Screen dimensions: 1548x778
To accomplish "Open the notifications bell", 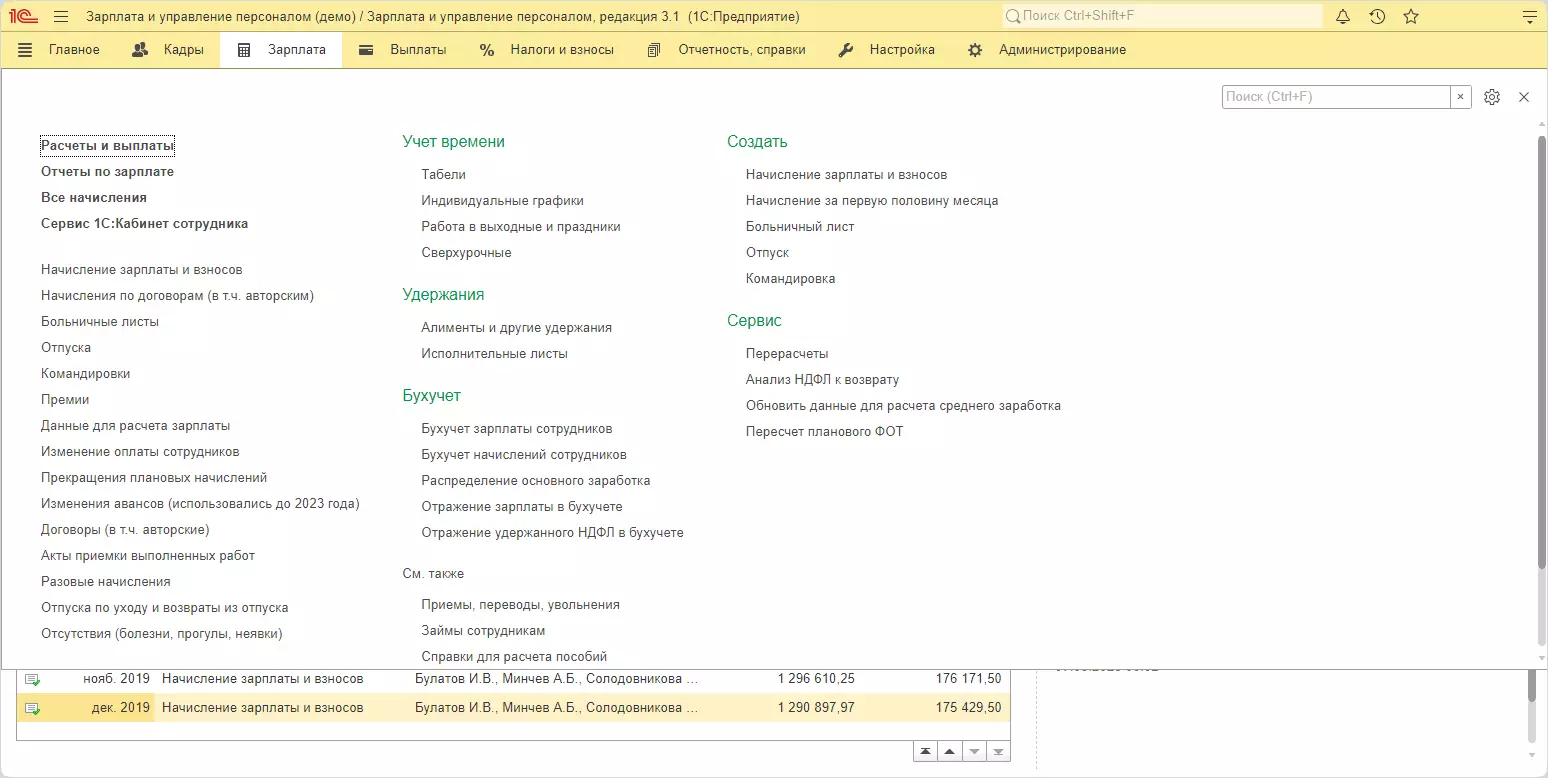I will point(1343,17).
